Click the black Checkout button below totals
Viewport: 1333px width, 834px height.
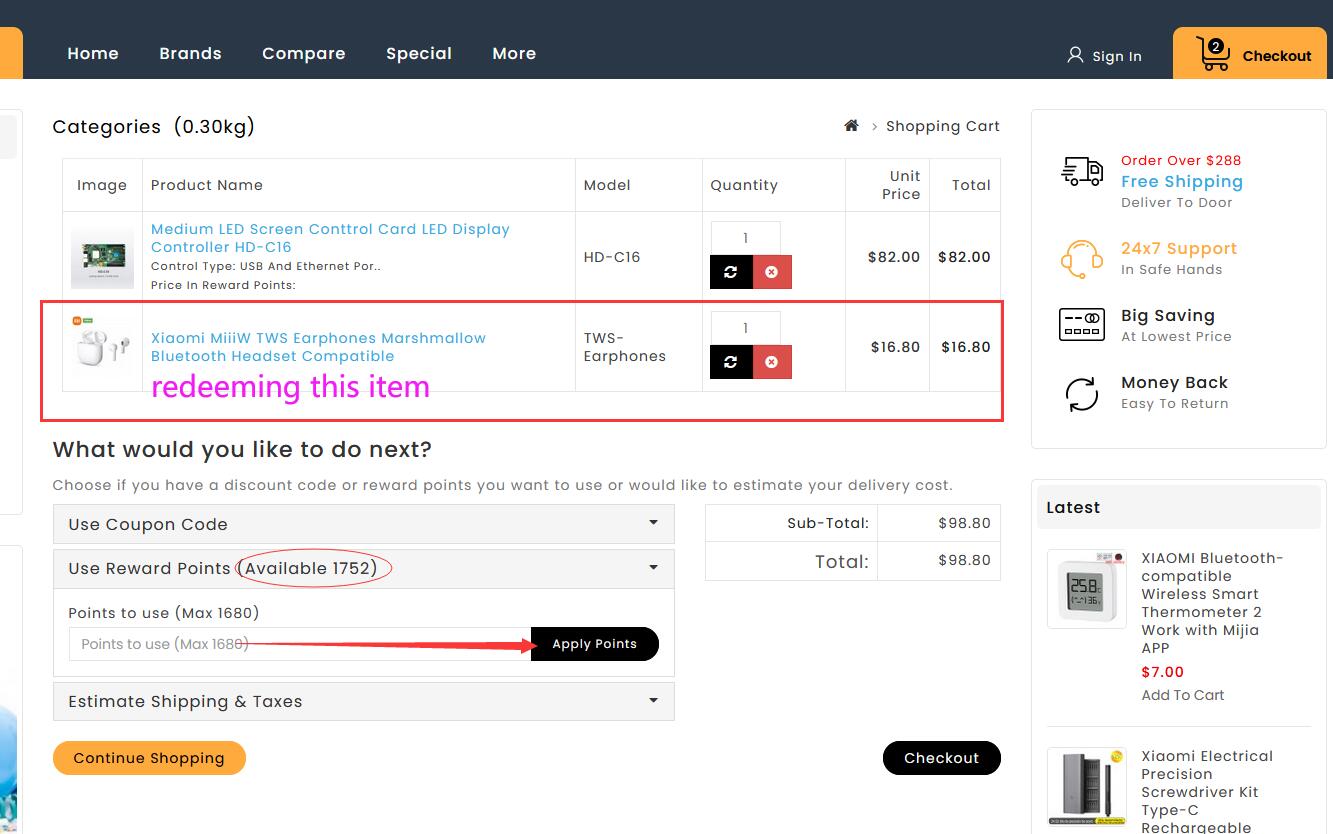[941, 758]
